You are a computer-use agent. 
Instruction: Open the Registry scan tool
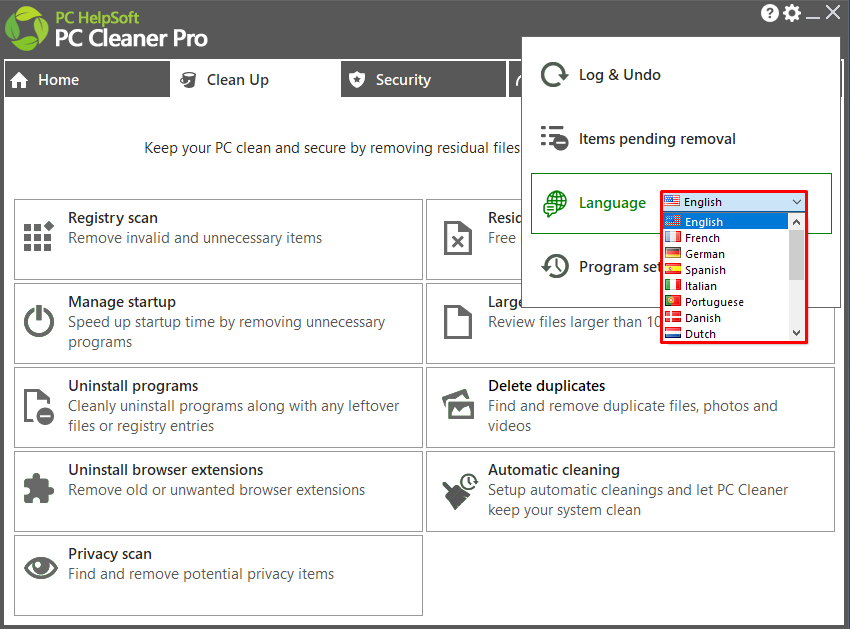point(218,240)
